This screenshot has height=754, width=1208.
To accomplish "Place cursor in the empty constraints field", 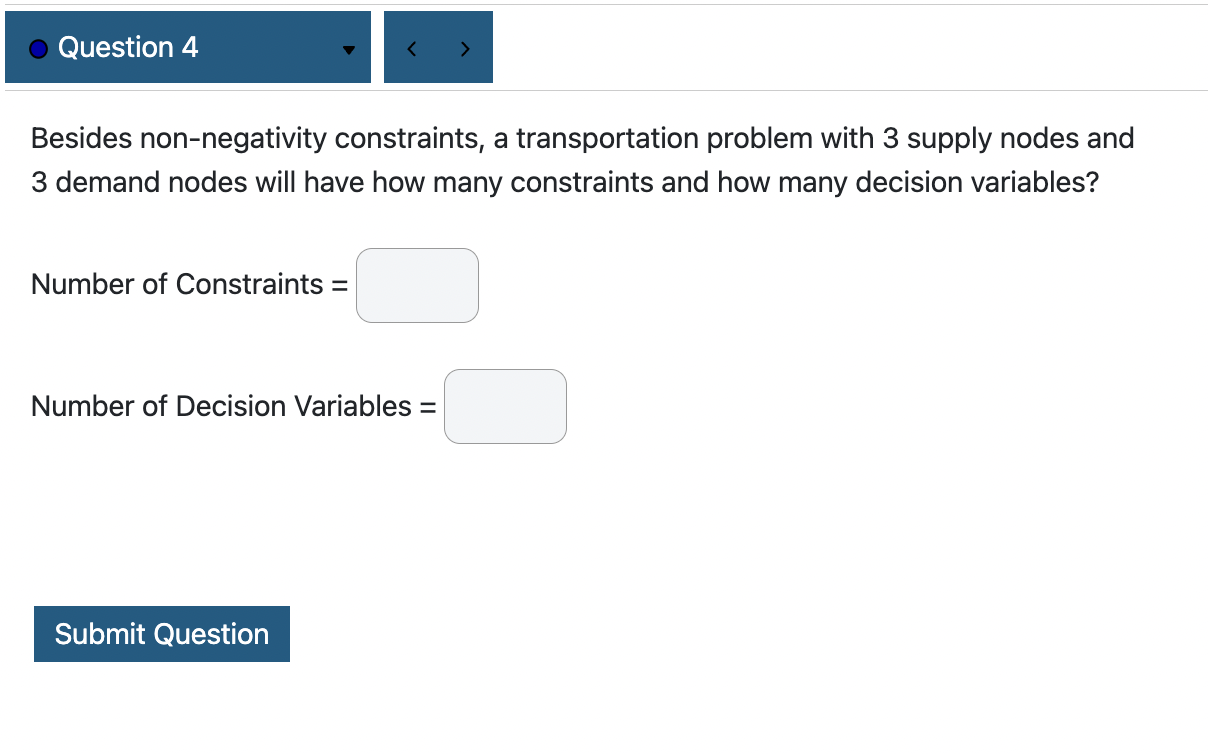I will coord(417,285).
